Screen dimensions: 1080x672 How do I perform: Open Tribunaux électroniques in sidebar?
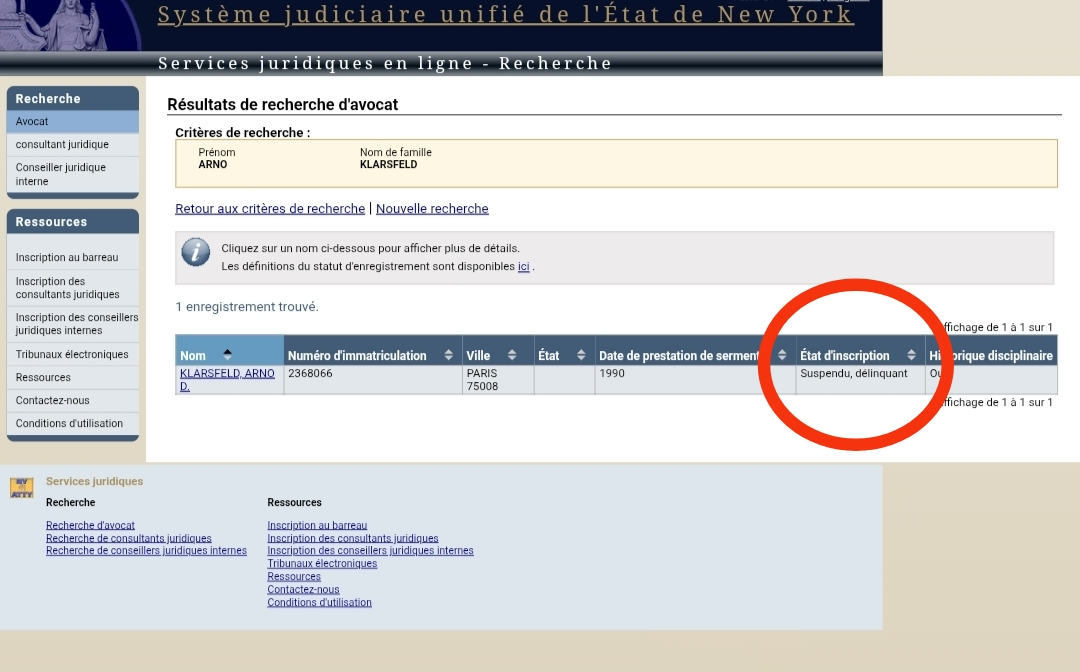(72, 355)
